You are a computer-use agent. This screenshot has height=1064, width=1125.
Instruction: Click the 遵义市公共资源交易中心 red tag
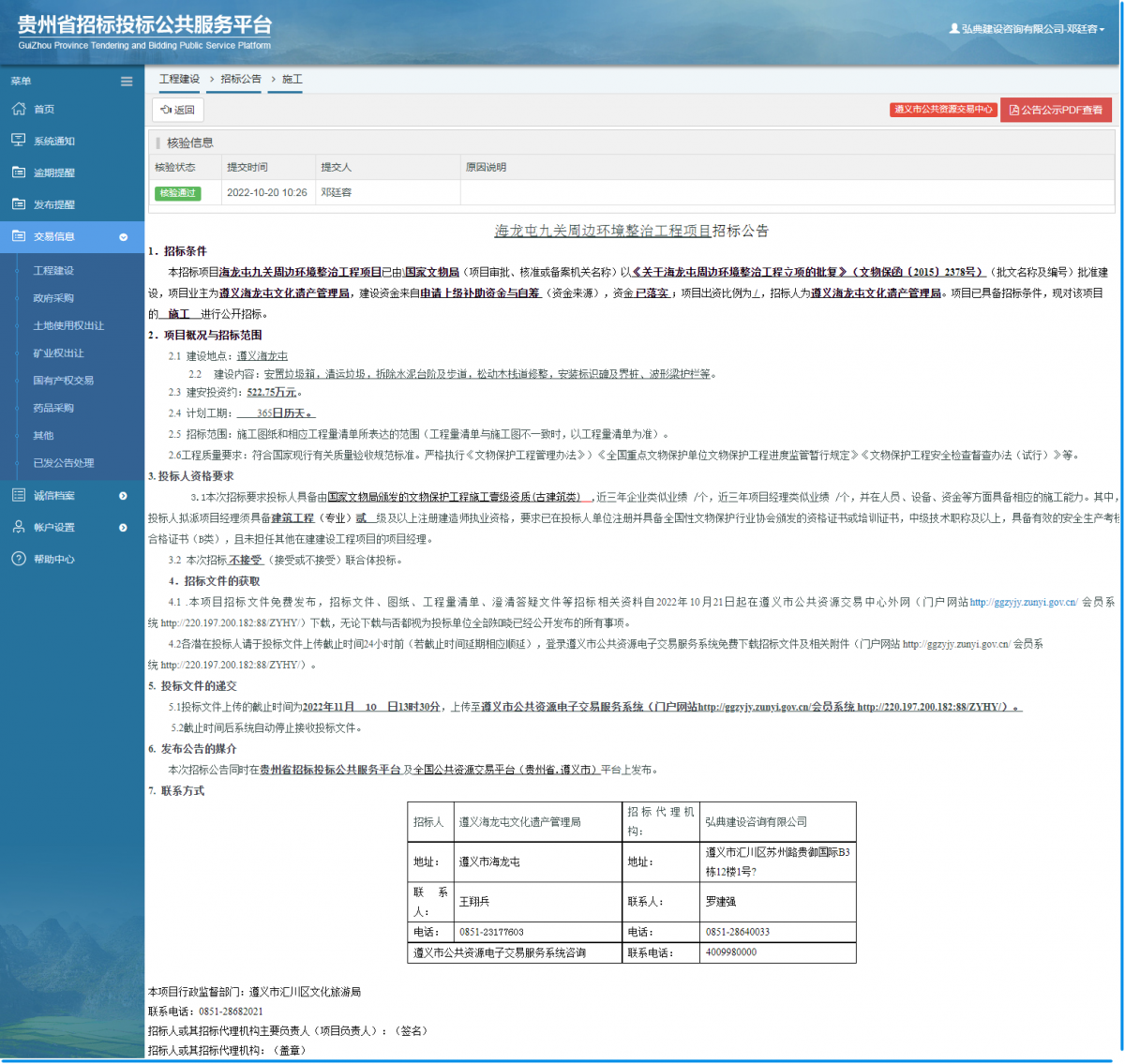(943, 110)
